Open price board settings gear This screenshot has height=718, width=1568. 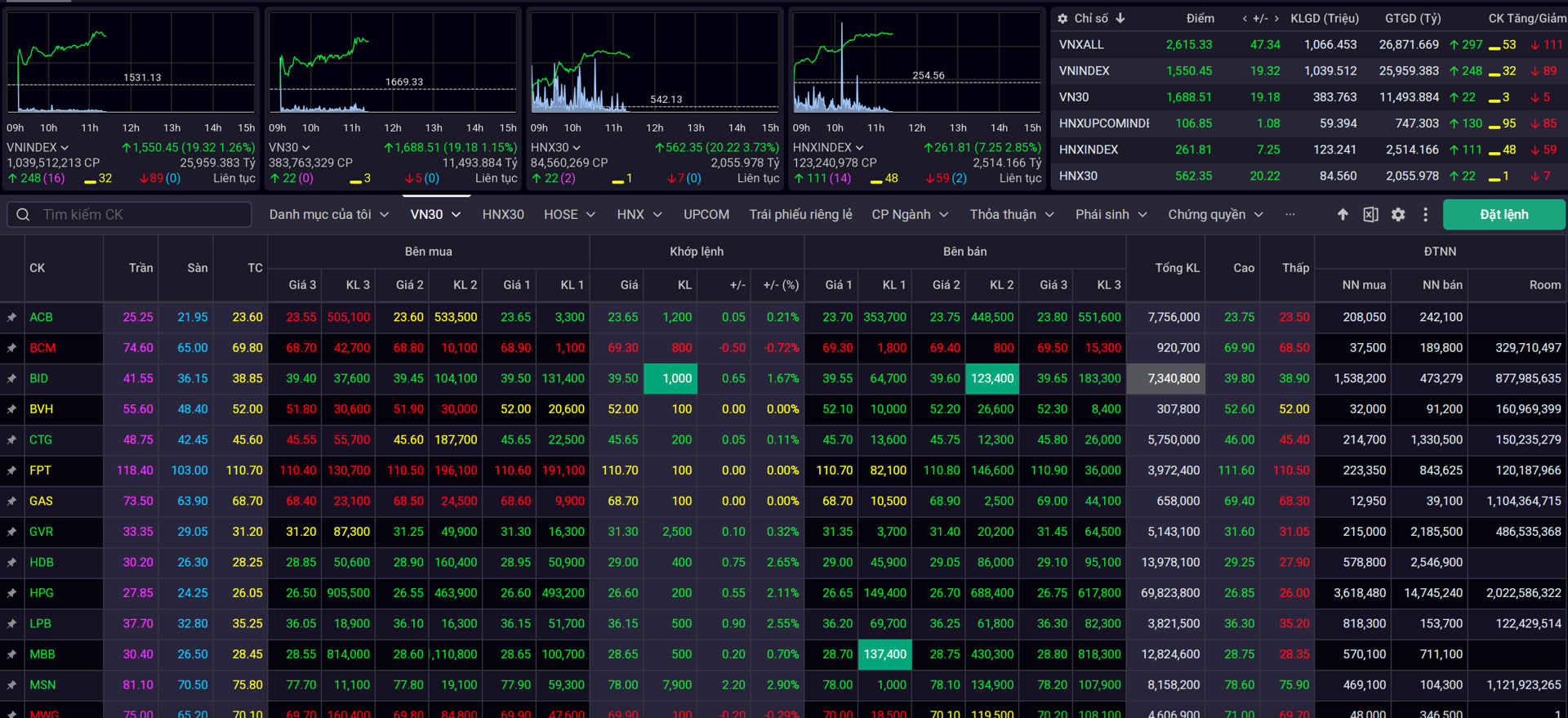[1398, 214]
